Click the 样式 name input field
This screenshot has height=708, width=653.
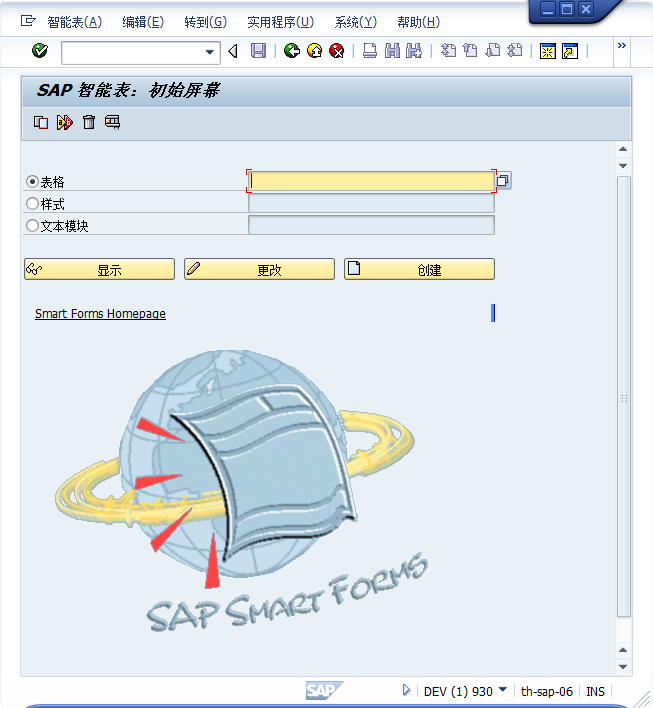click(371, 203)
